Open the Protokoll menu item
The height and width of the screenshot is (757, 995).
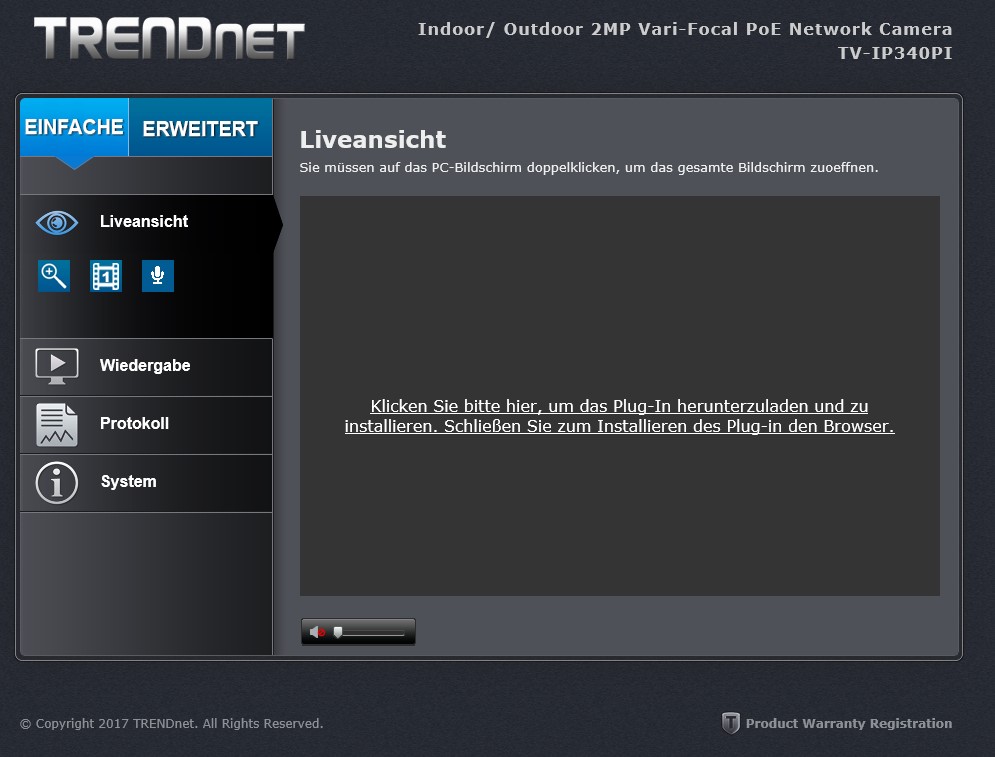[147, 425]
